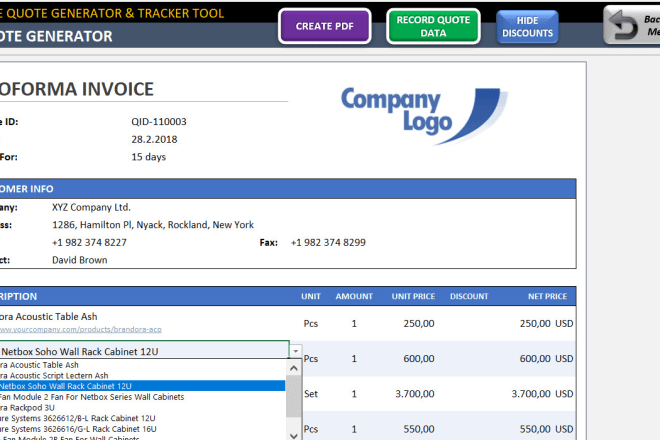Click the back arrow menu button
Image resolution: width=660 pixels, height=440 pixels.
[632, 25]
